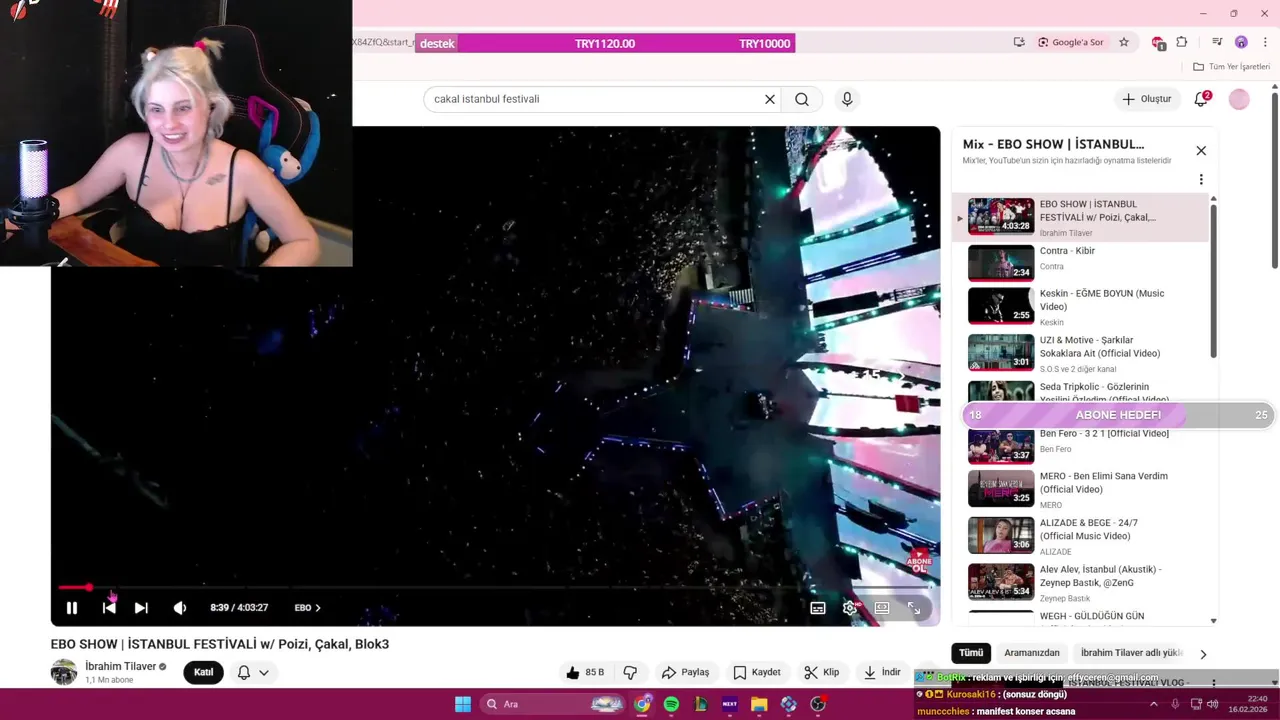The height and width of the screenshot is (720, 1280).
Task: Run search with the magnifier button
Action: [802, 99]
